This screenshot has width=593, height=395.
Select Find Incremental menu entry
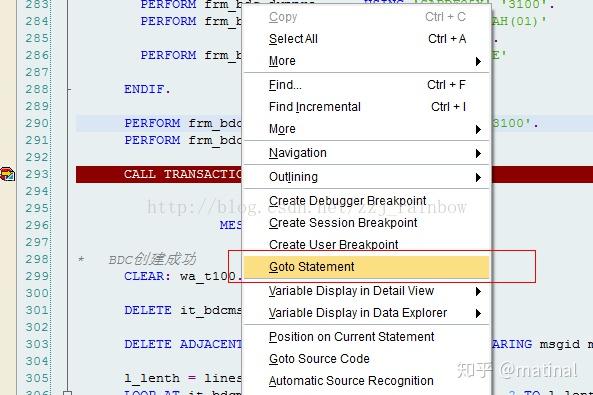coord(366,107)
